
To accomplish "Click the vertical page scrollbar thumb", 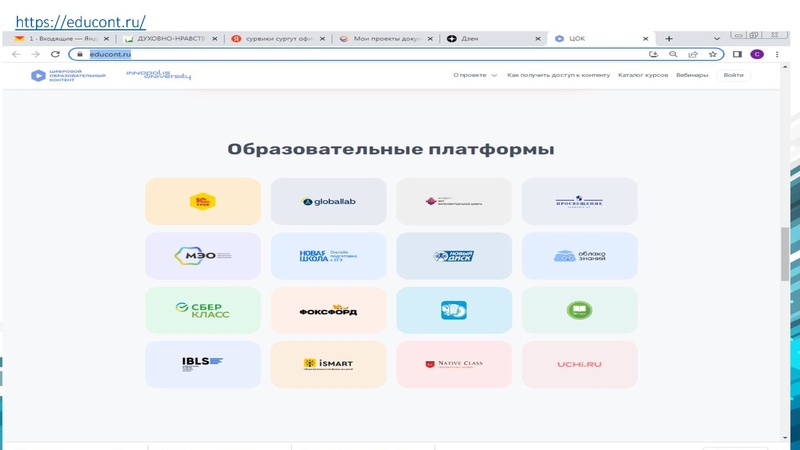I will coord(785,254).
